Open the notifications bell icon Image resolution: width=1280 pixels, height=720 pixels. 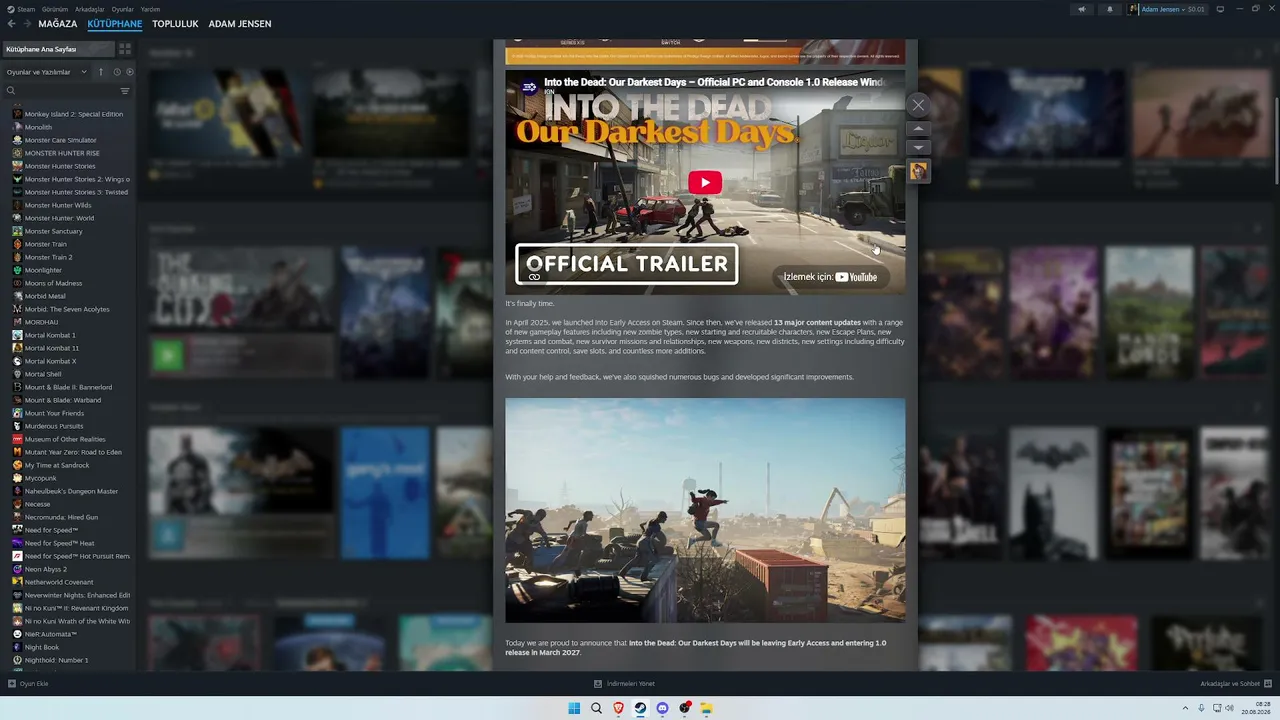coord(1109,9)
